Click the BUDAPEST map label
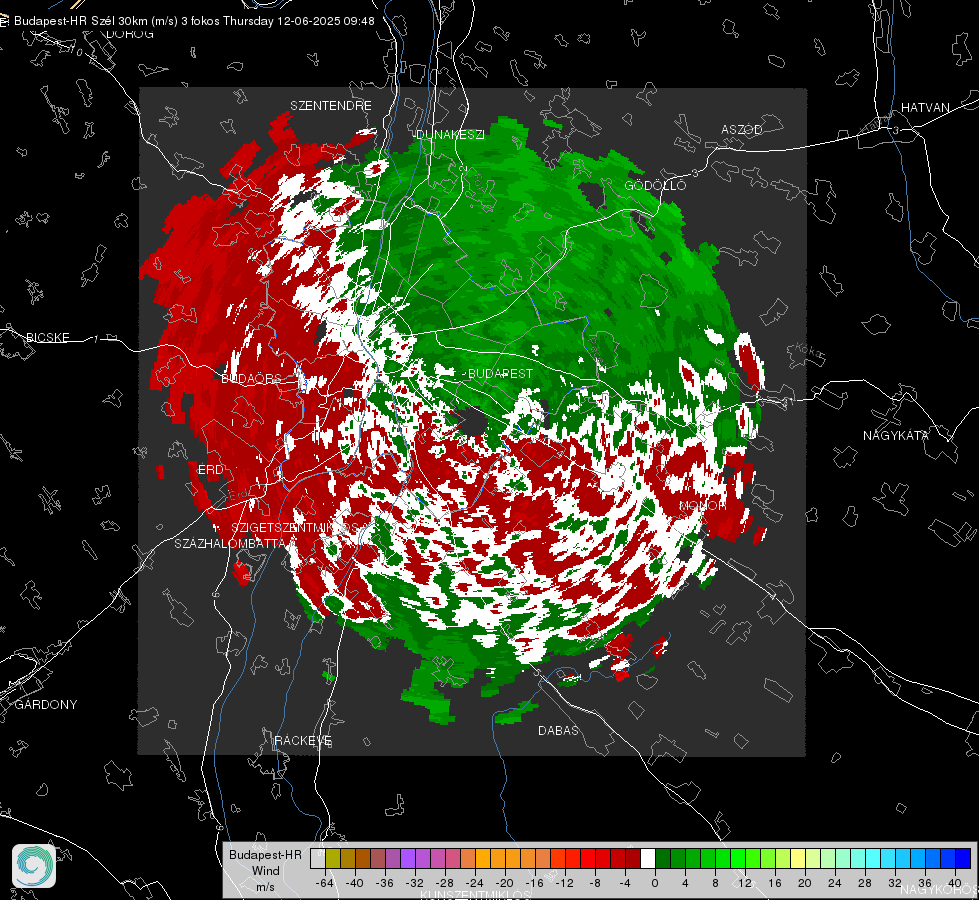The width and height of the screenshot is (979, 900). [500, 373]
